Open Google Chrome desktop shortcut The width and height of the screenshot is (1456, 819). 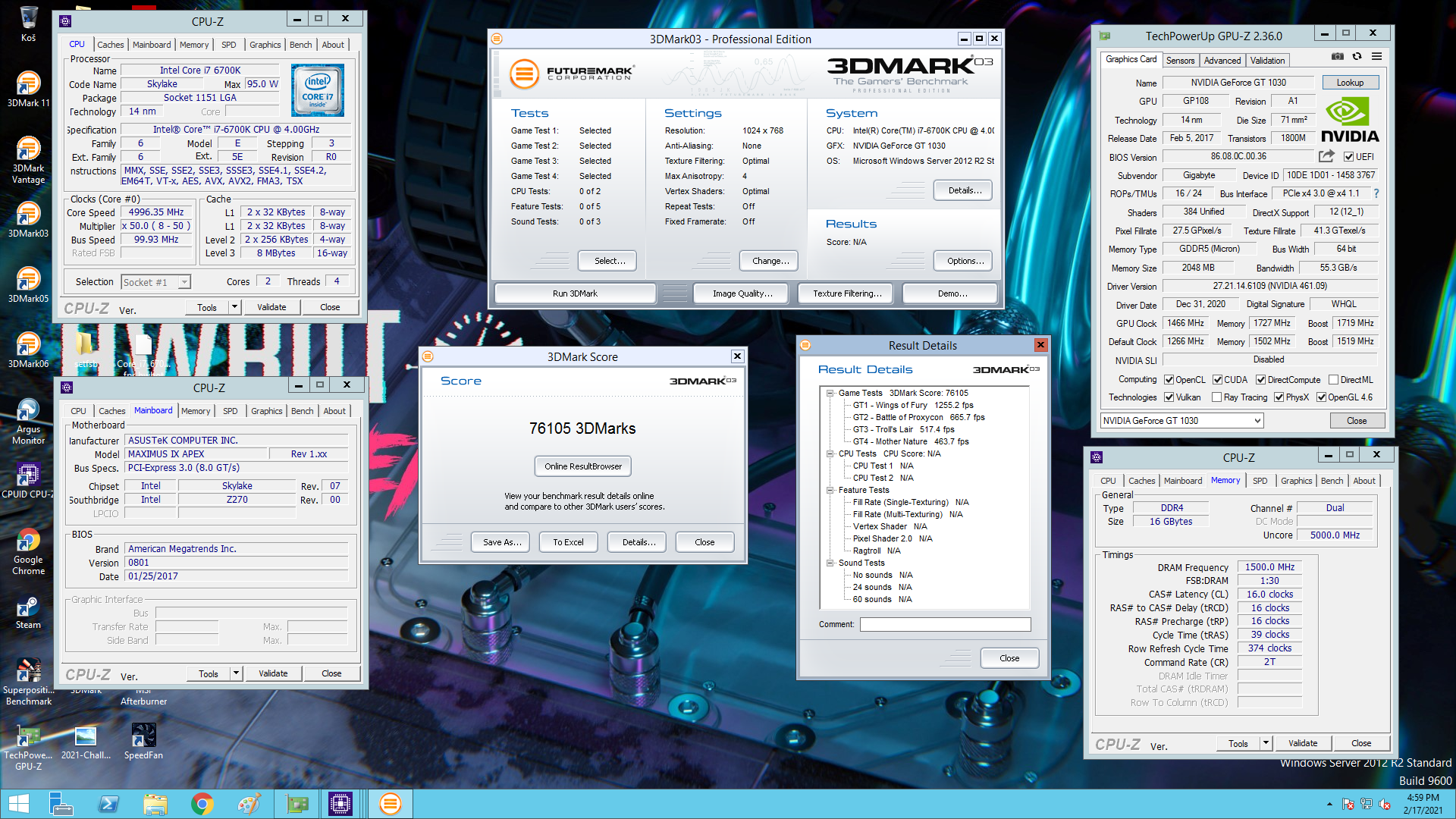pos(28,552)
